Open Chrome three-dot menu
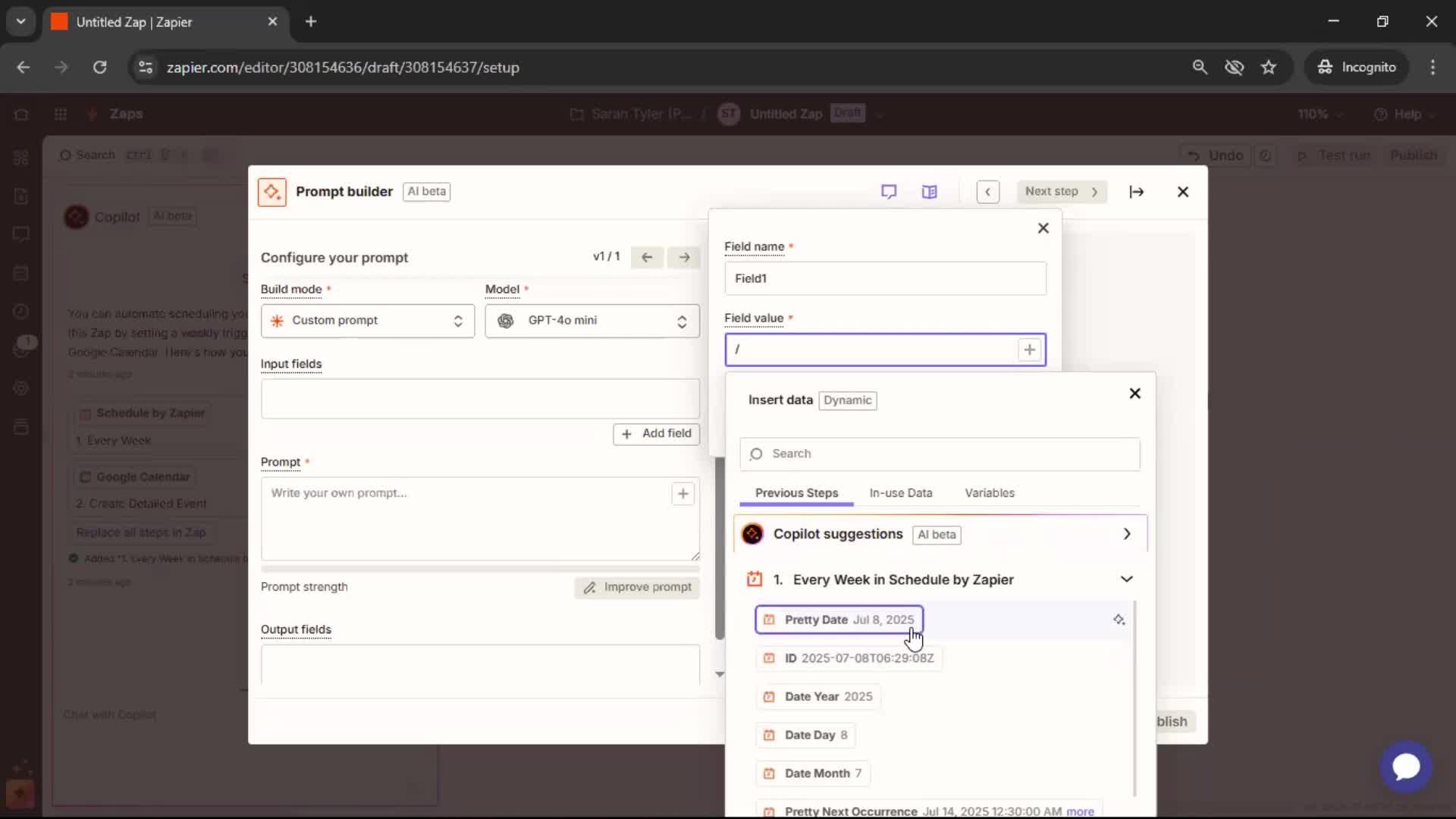The image size is (1456, 819). click(x=1432, y=67)
